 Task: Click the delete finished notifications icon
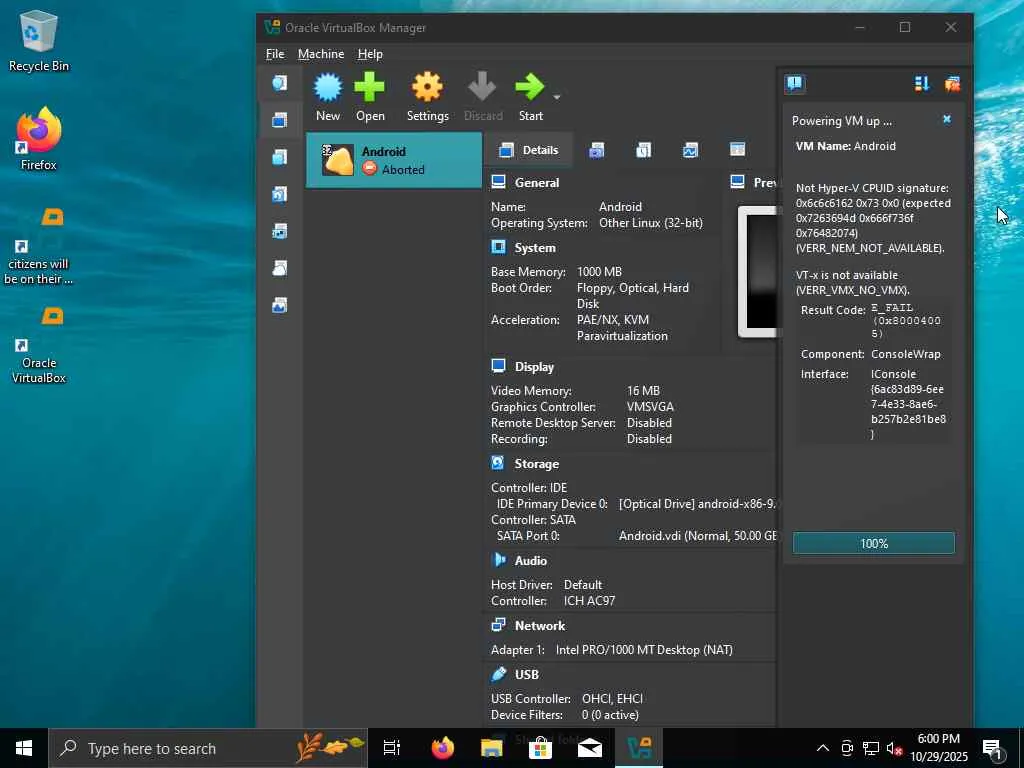point(952,84)
